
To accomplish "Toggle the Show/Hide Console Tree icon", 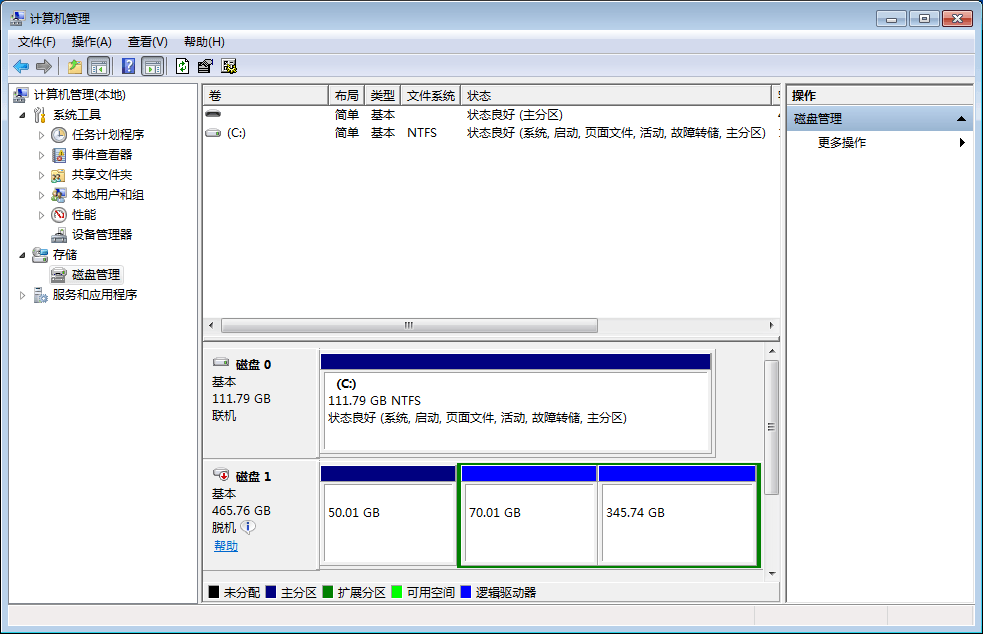I will (x=98, y=66).
